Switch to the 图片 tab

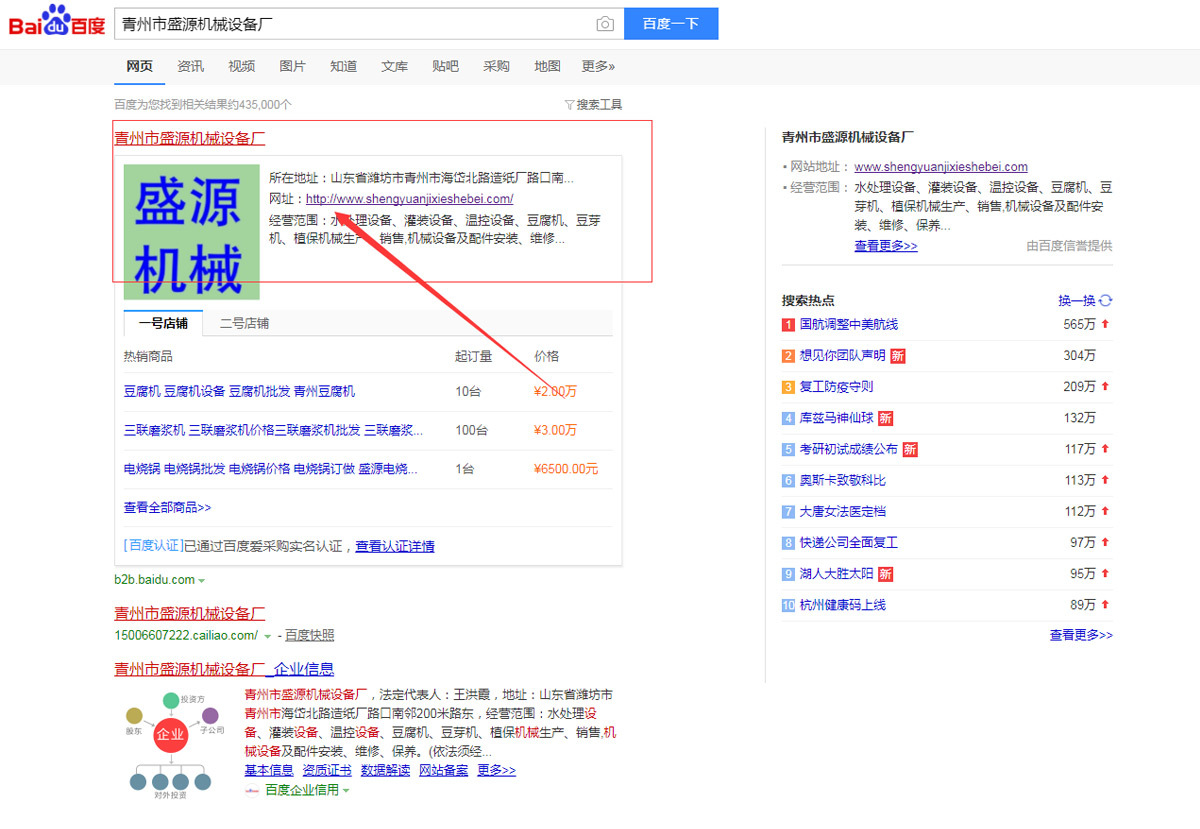click(292, 66)
